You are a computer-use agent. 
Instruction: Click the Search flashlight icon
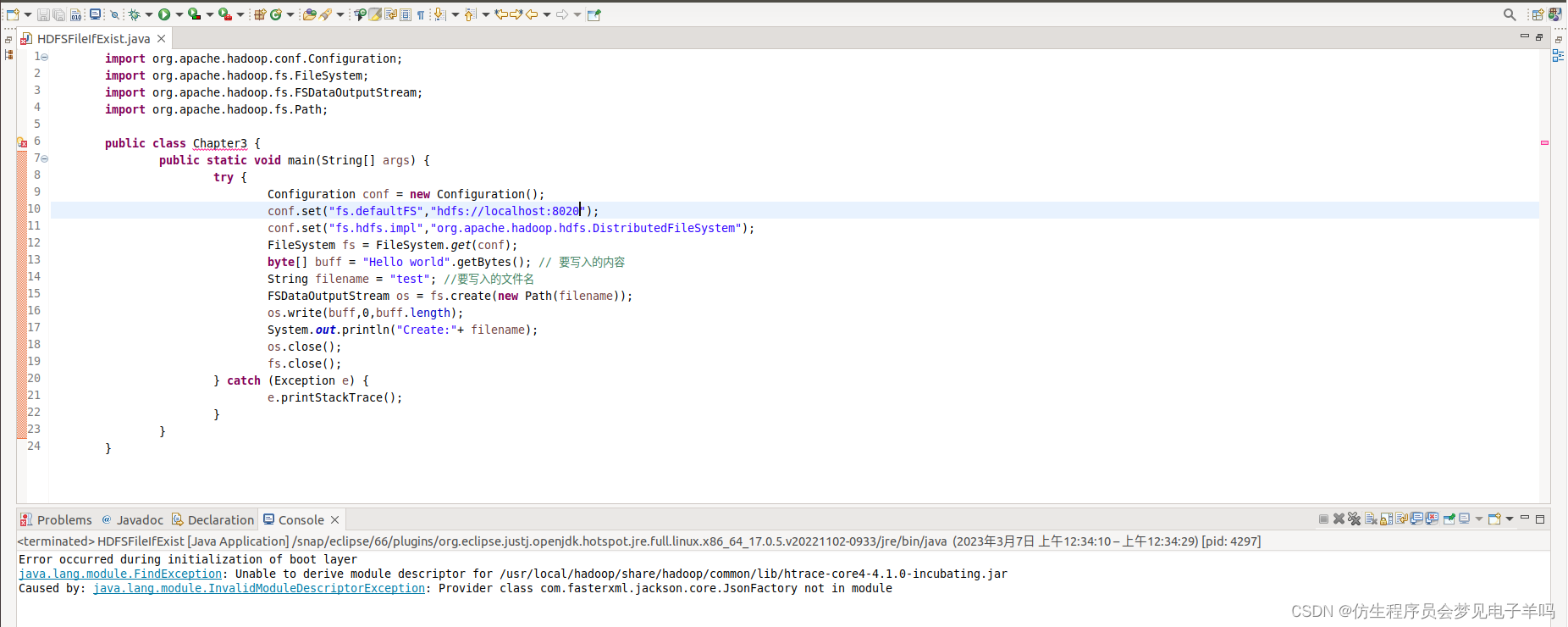point(325,14)
